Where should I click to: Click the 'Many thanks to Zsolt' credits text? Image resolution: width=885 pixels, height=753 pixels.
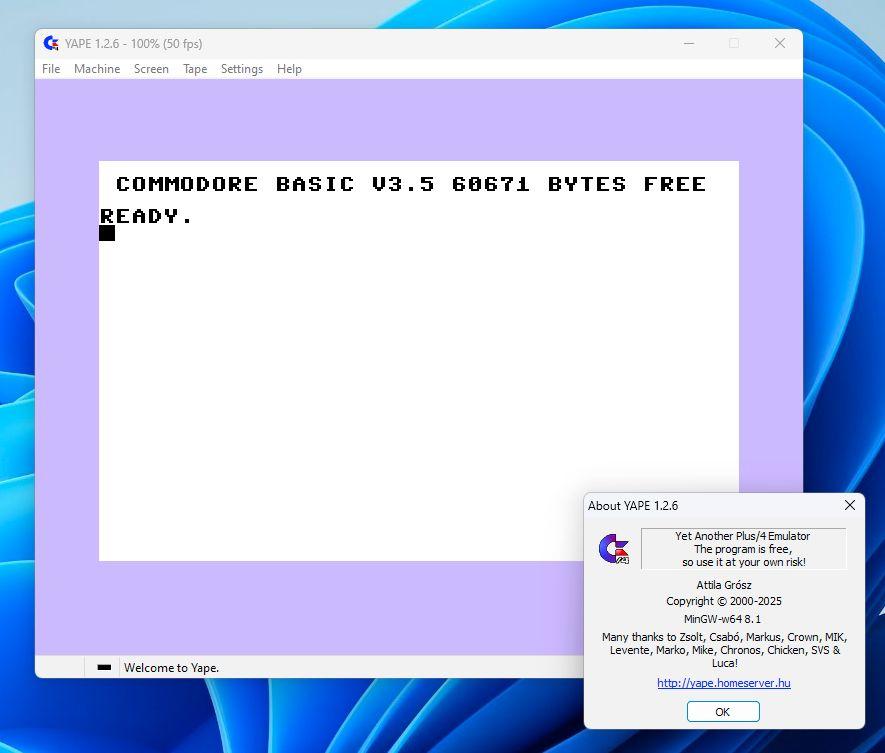point(725,650)
